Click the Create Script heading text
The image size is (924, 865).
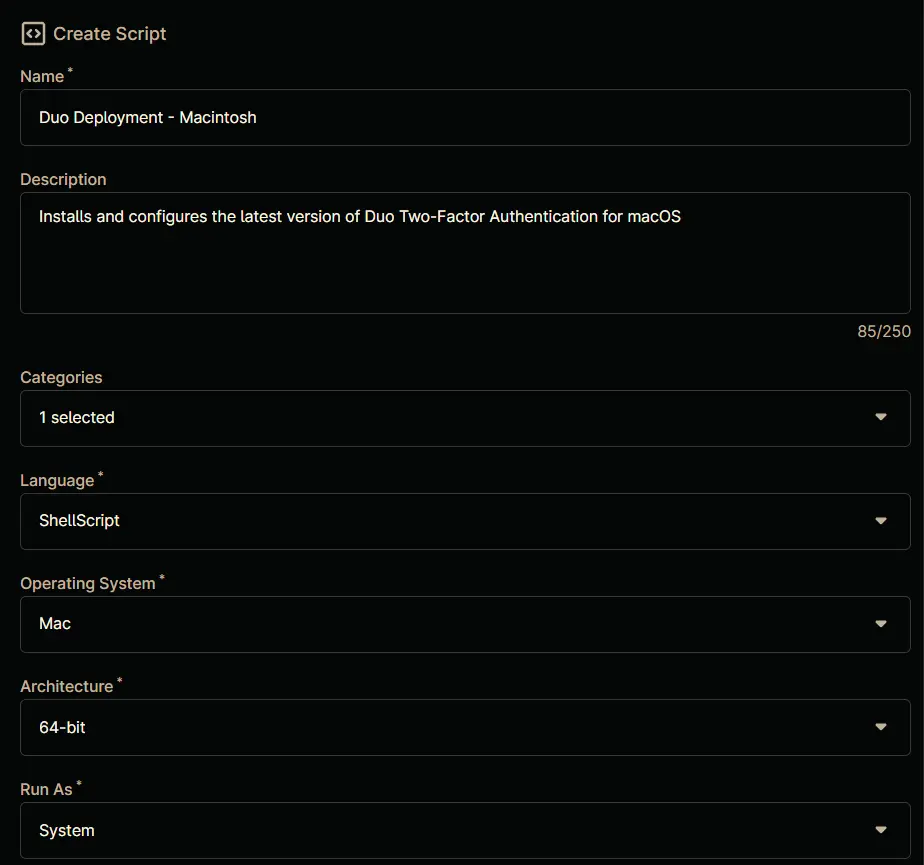(110, 34)
